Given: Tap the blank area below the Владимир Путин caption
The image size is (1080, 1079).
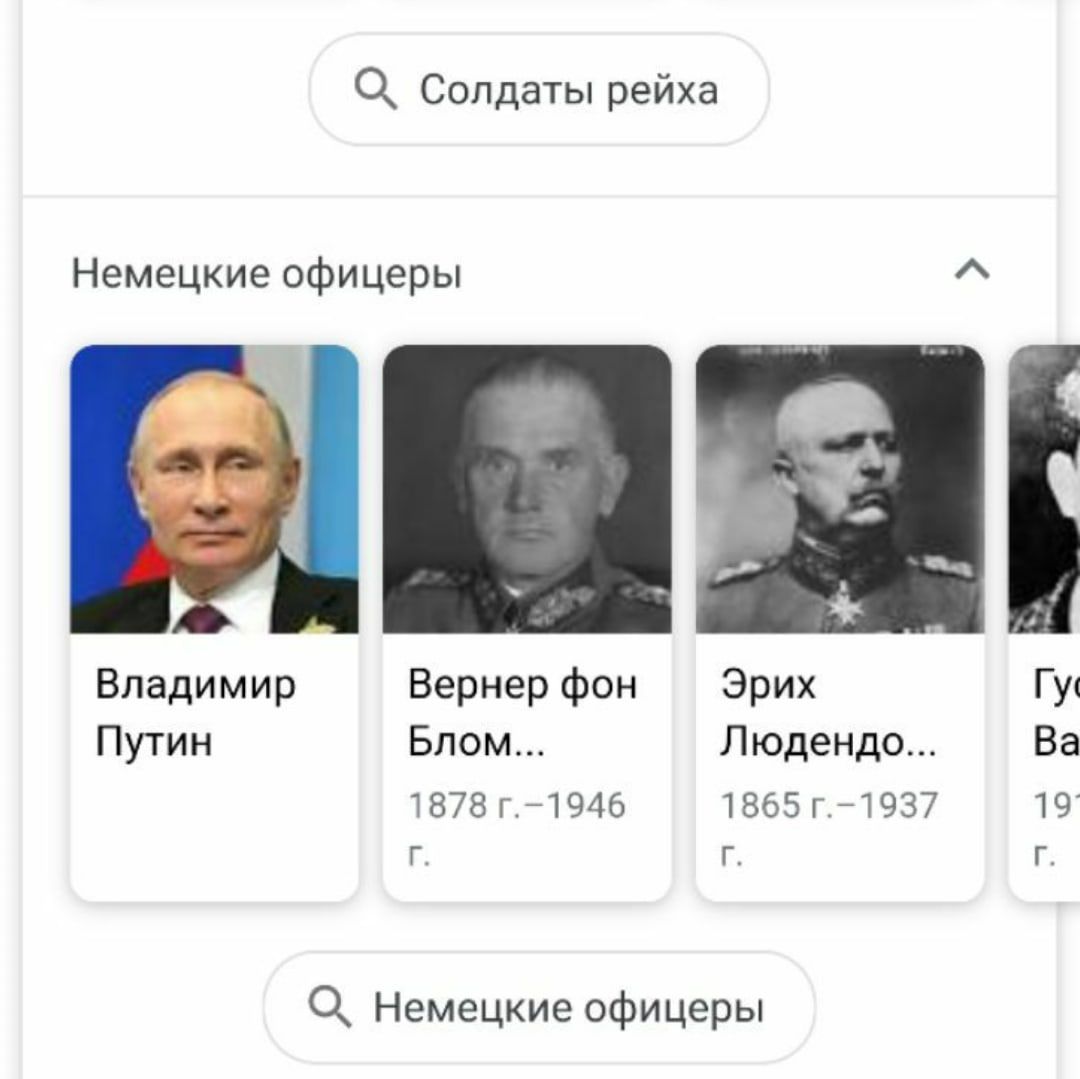Looking at the screenshot, I should point(214,830).
